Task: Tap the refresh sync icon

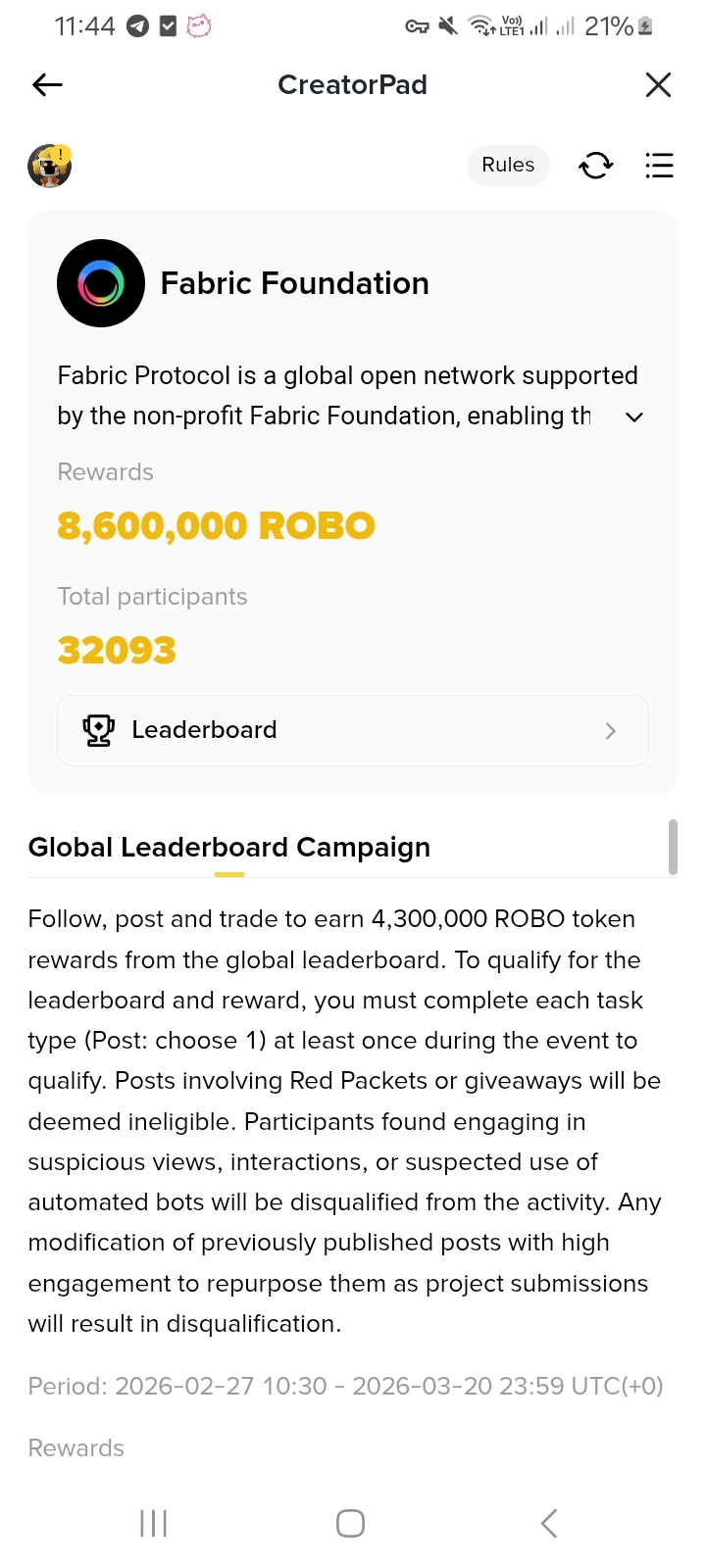Action: click(595, 166)
